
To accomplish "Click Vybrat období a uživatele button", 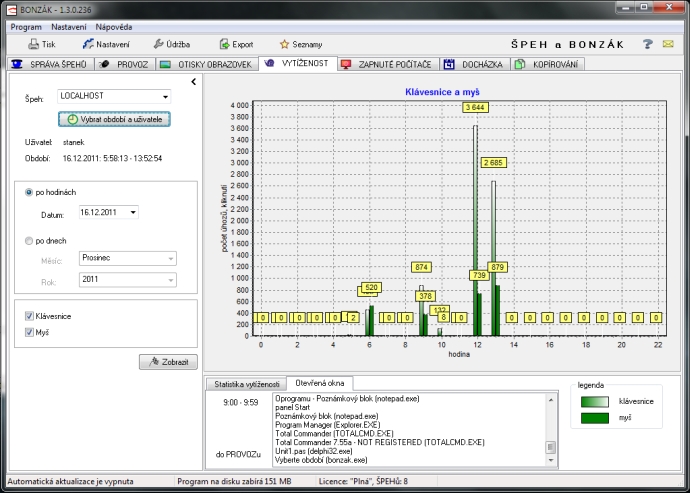I will click(114, 119).
